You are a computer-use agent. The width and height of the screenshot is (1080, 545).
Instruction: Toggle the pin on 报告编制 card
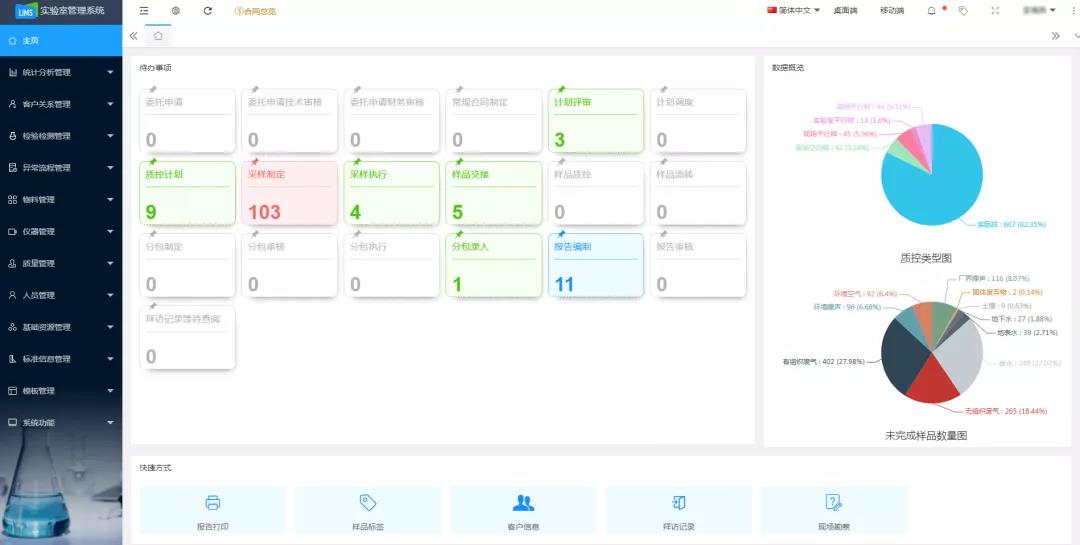pyautogui.click(x=561, y=234)
